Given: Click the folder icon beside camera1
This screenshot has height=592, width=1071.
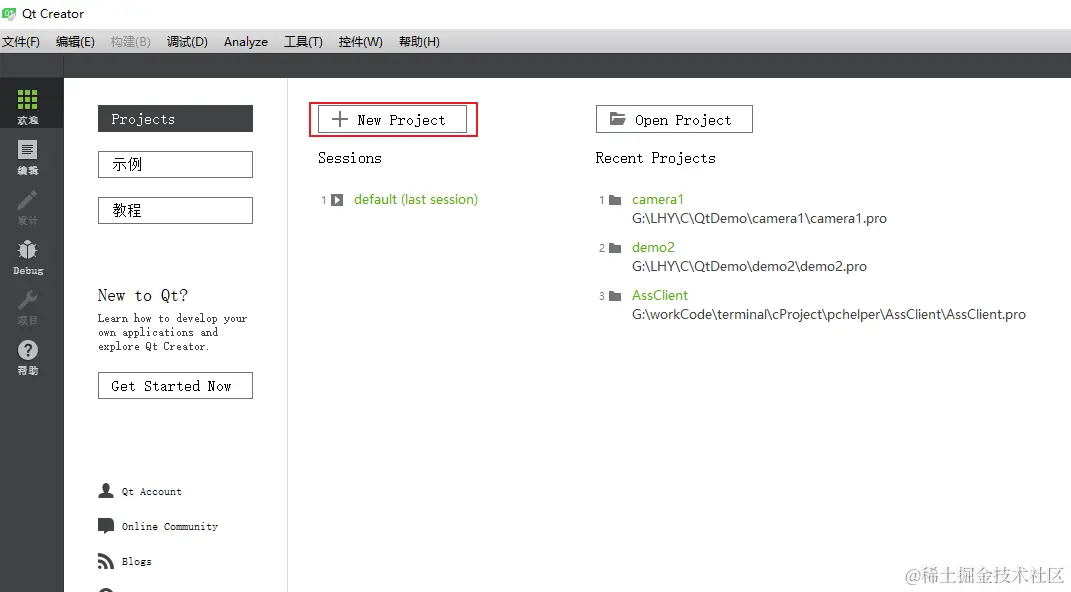Looking at the screenshot, I should (x=615, y=200).
